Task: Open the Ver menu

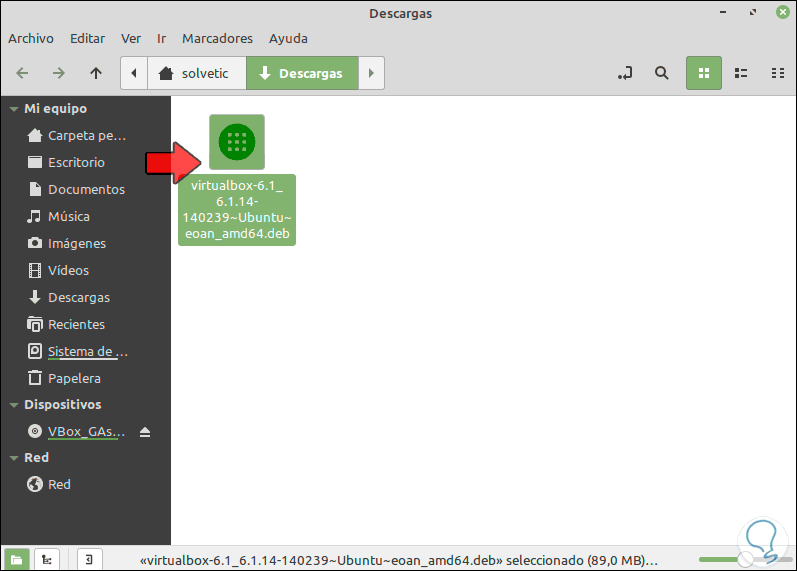Action: pyautogui.click(x=131, y=38)
